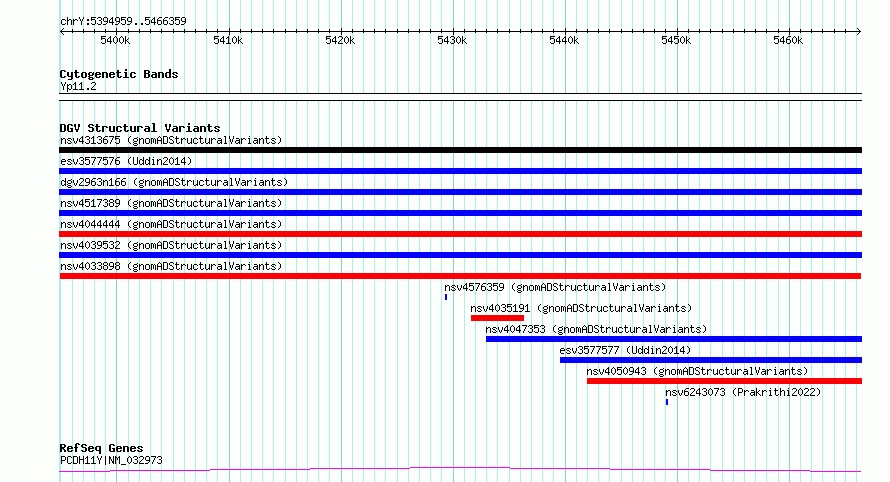Open nsv4576359 variant label
Image resolution: width=890 pixels, height=482 pixels.
(x=555, y=287)
